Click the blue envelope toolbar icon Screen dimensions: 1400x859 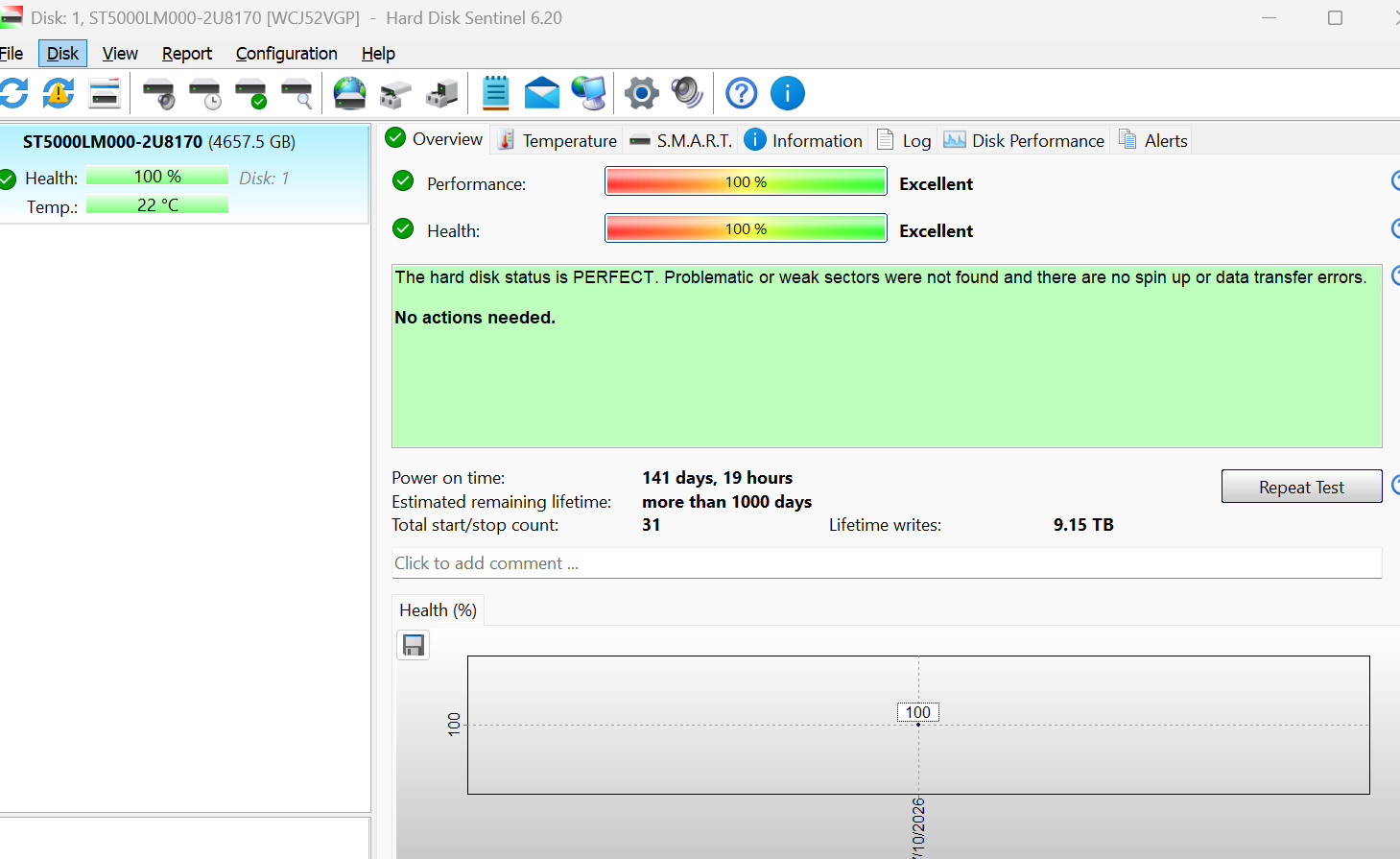pos(542,93)
